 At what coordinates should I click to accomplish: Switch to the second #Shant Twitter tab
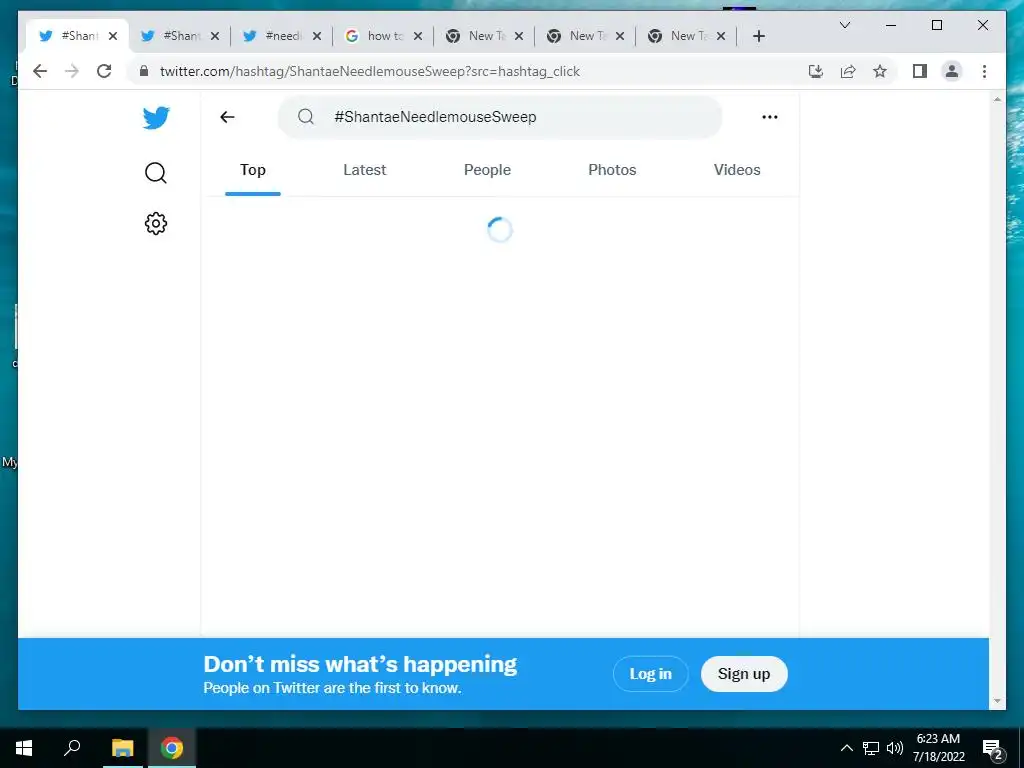[x=179, y=36]
